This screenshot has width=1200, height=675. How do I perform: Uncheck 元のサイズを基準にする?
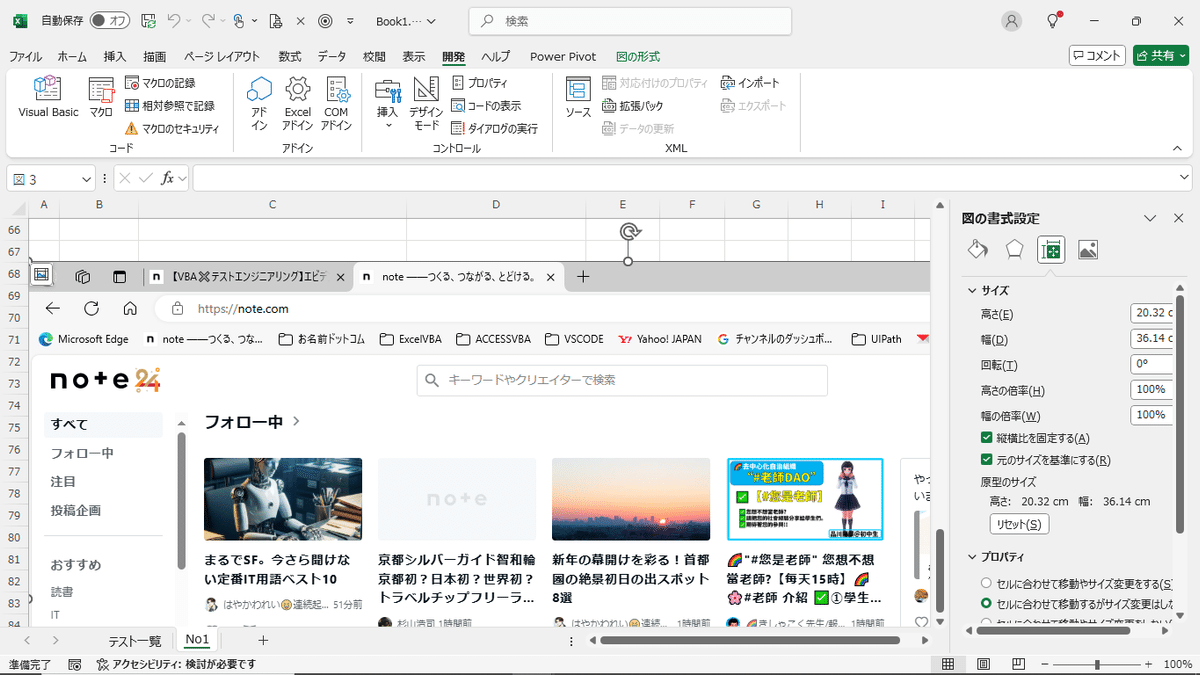tap(986, 460)
